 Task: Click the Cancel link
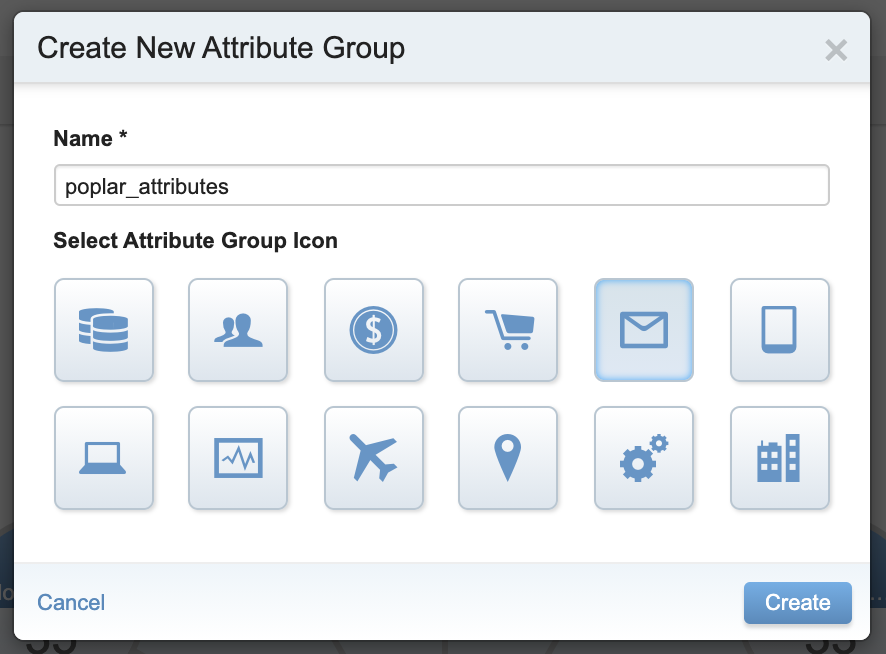[71, 602]
